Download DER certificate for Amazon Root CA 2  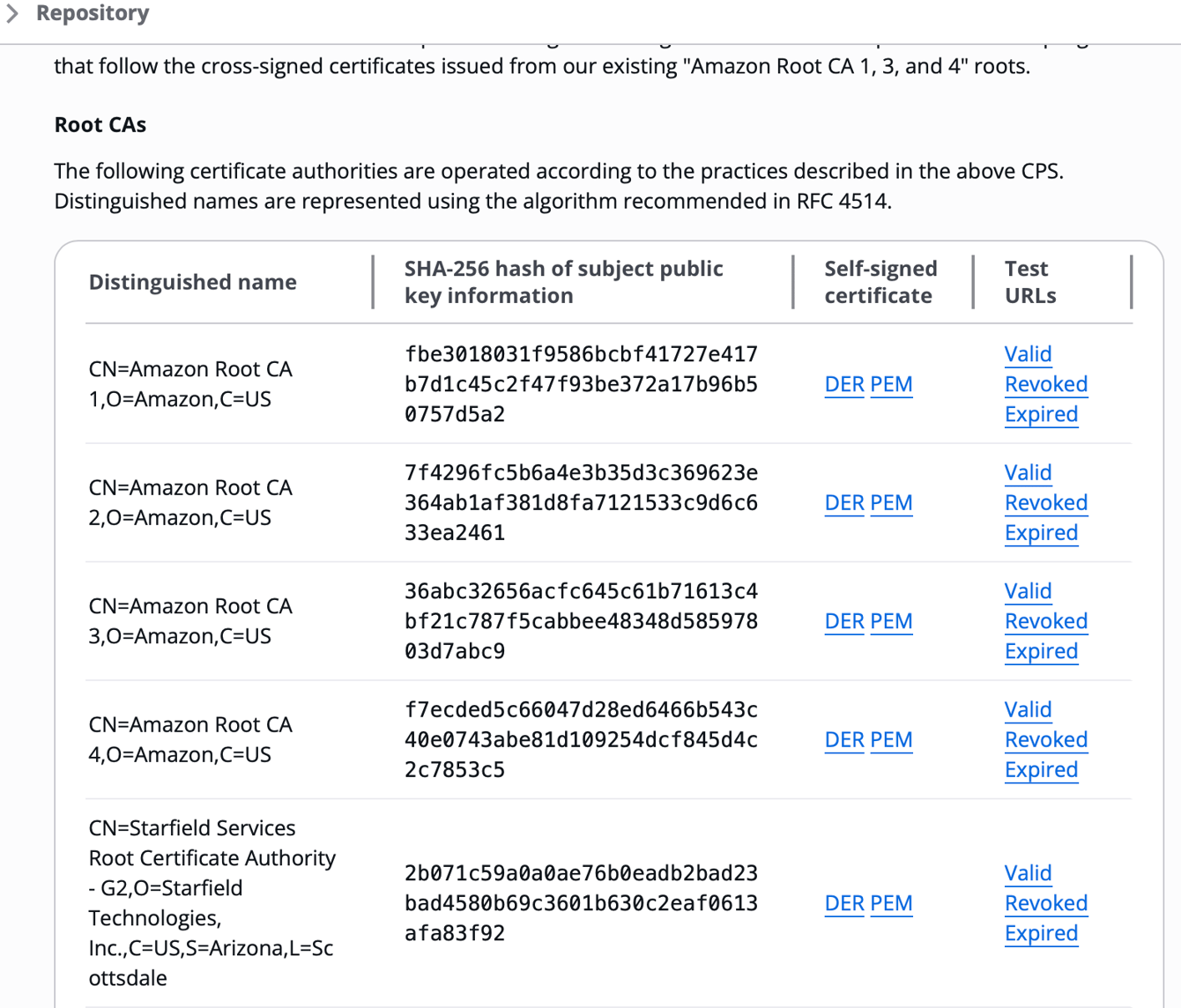843,502
